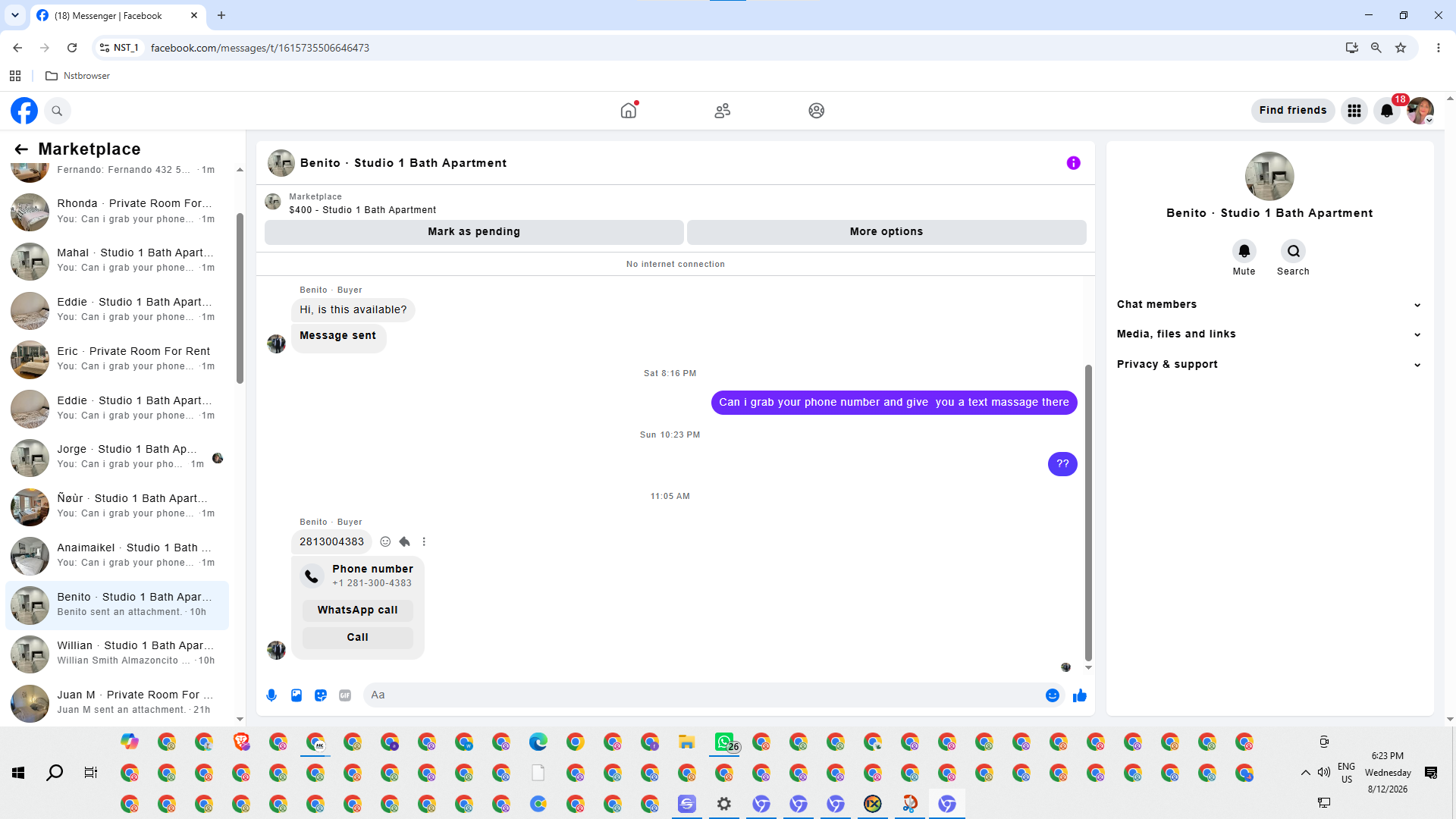The width and height of the screenshot is (1456, 819).
Task: Open Willian Studio 1 Bath conversation
Action: pyautogui.click(x=118, y=654)
